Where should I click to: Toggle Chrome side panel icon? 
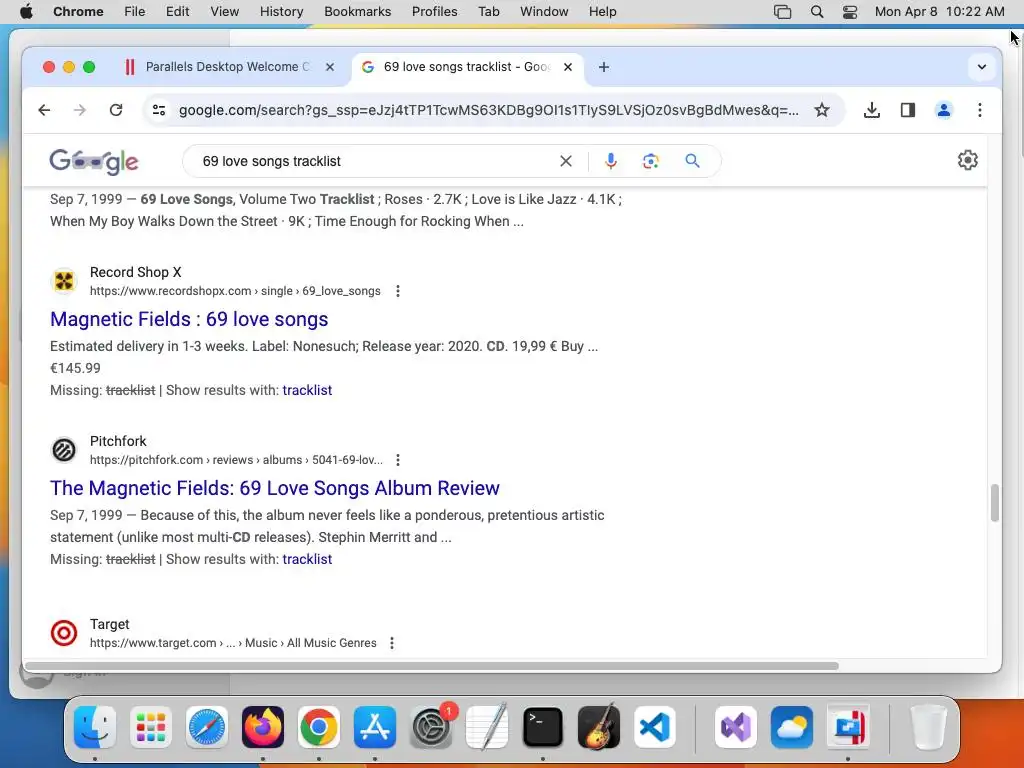coord(908,110)
